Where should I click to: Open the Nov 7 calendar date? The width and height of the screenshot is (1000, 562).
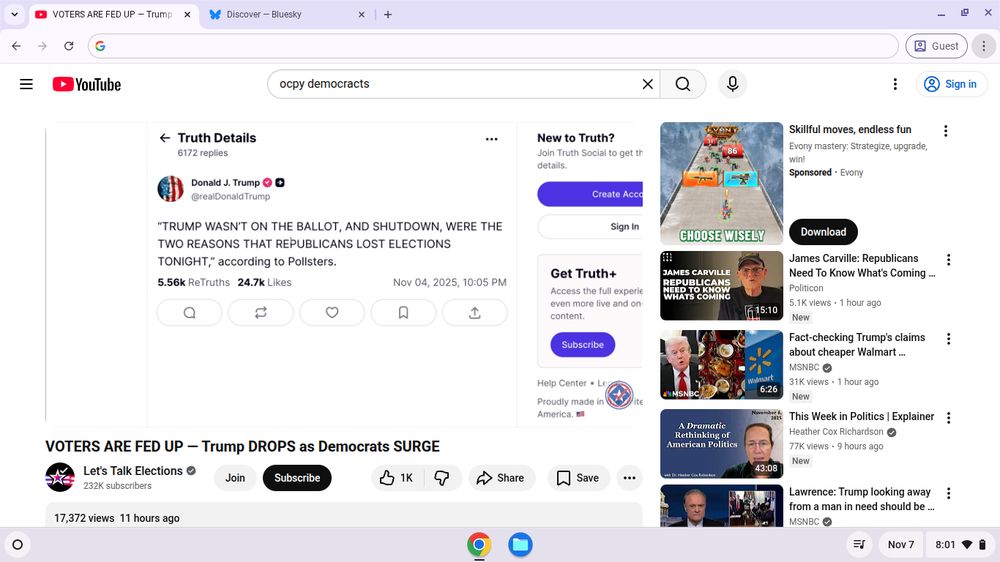coord(901,545)
